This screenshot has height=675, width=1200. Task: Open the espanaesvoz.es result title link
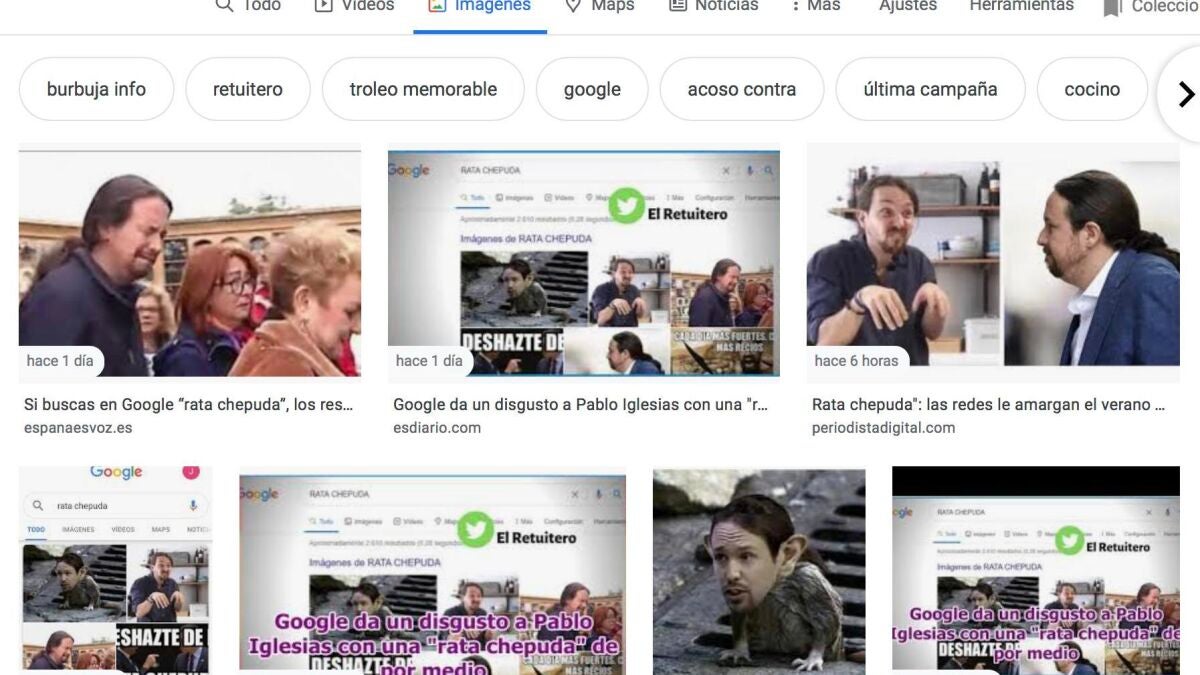coord(188,405)
